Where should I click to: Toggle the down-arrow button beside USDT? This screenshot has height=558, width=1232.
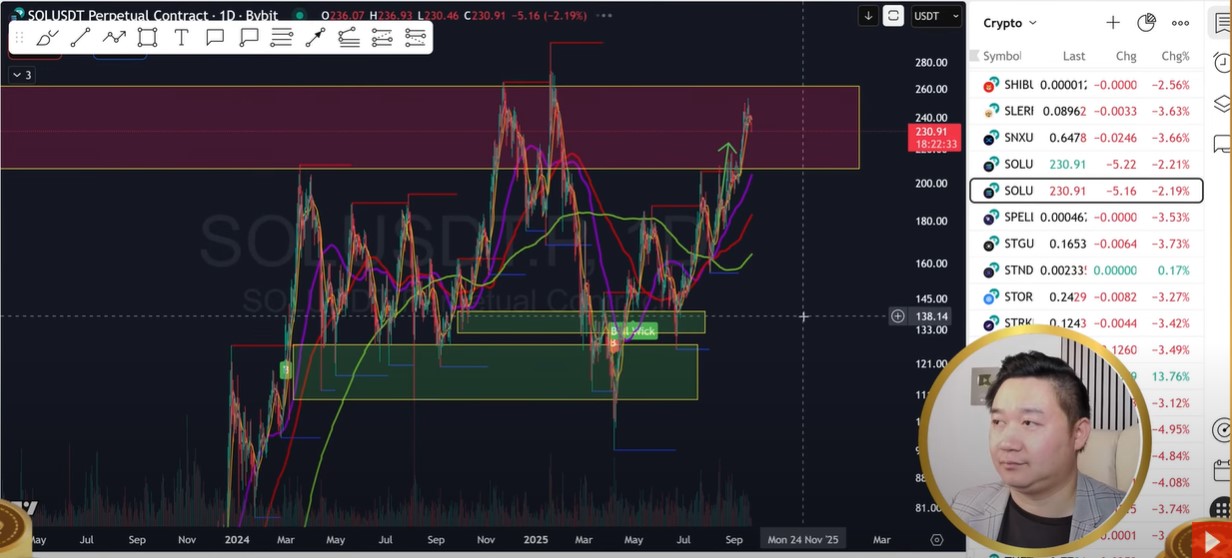point(868,16)
